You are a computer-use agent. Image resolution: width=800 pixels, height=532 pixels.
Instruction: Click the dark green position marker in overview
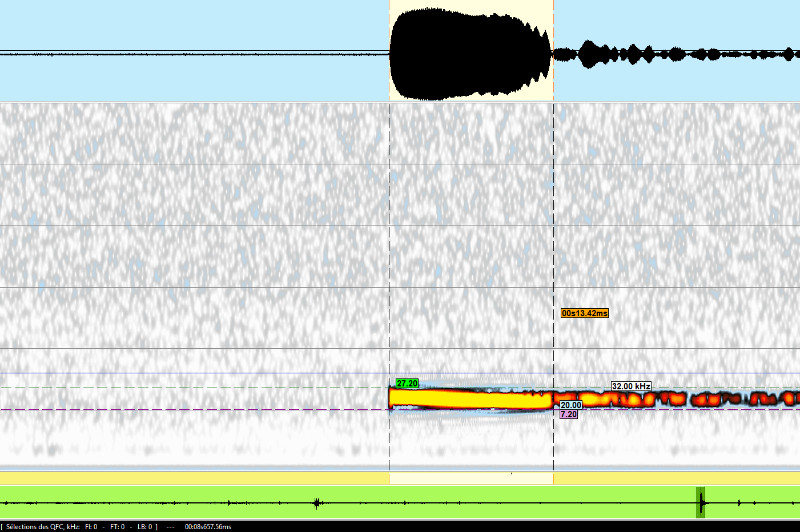(701, 502)
